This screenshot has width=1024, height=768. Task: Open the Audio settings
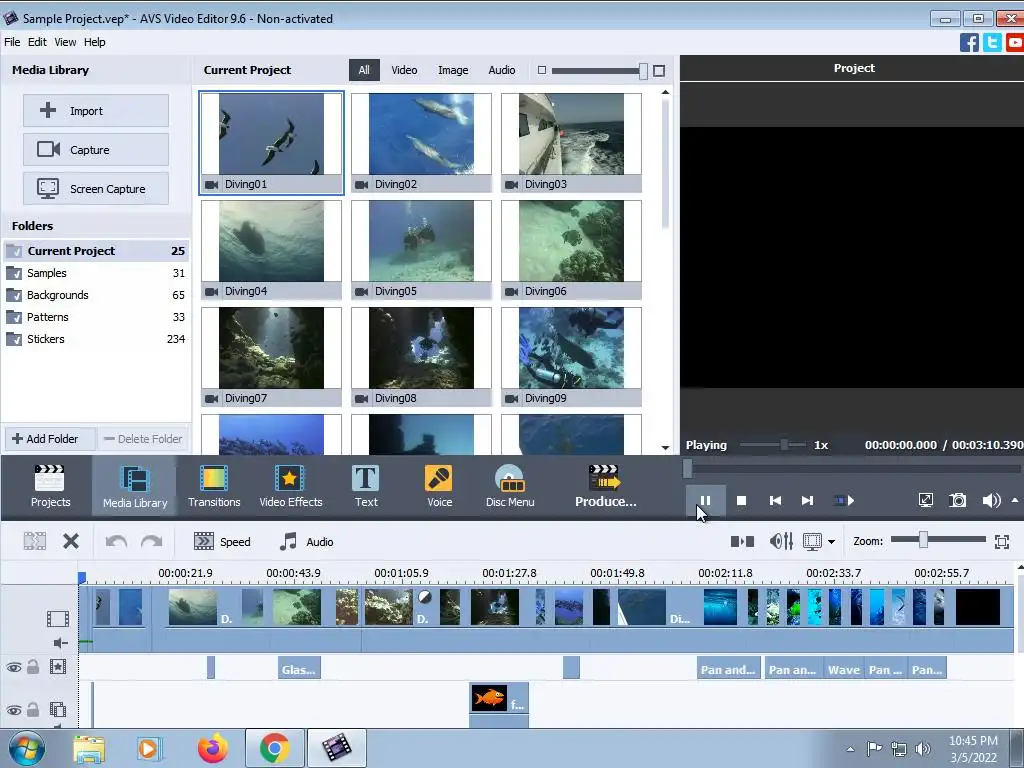pos(306,541)
